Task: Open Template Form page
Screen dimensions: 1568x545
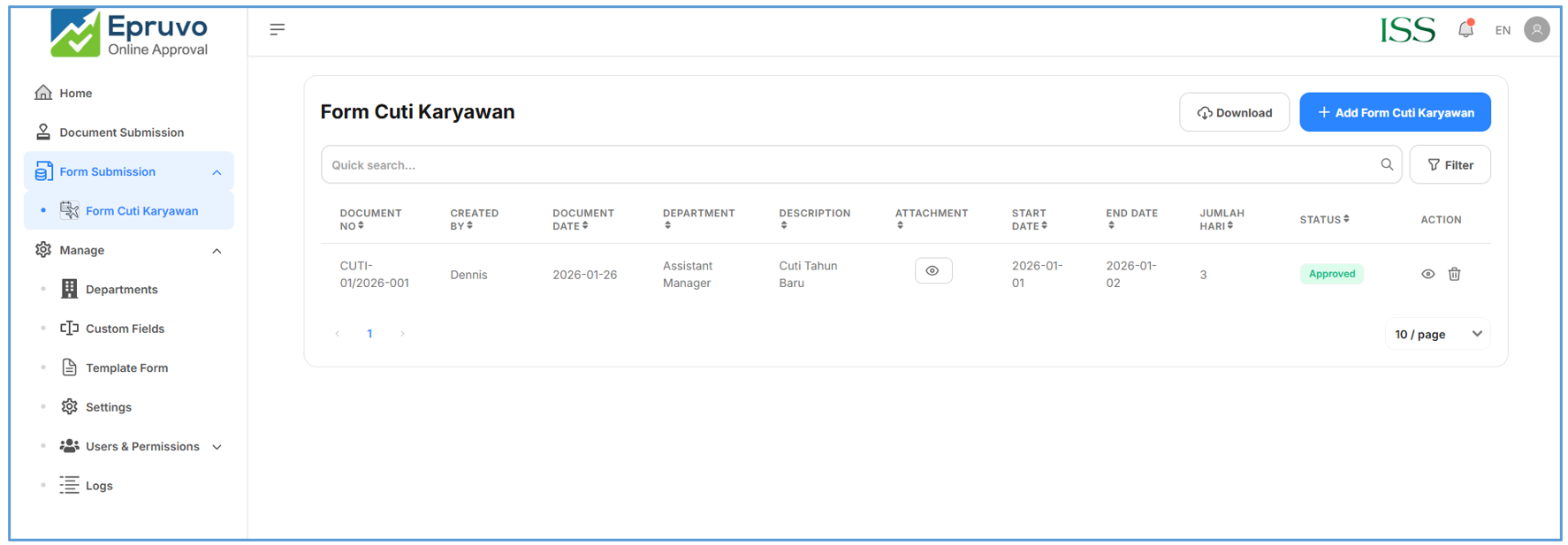Action: [x=126, y=368]
